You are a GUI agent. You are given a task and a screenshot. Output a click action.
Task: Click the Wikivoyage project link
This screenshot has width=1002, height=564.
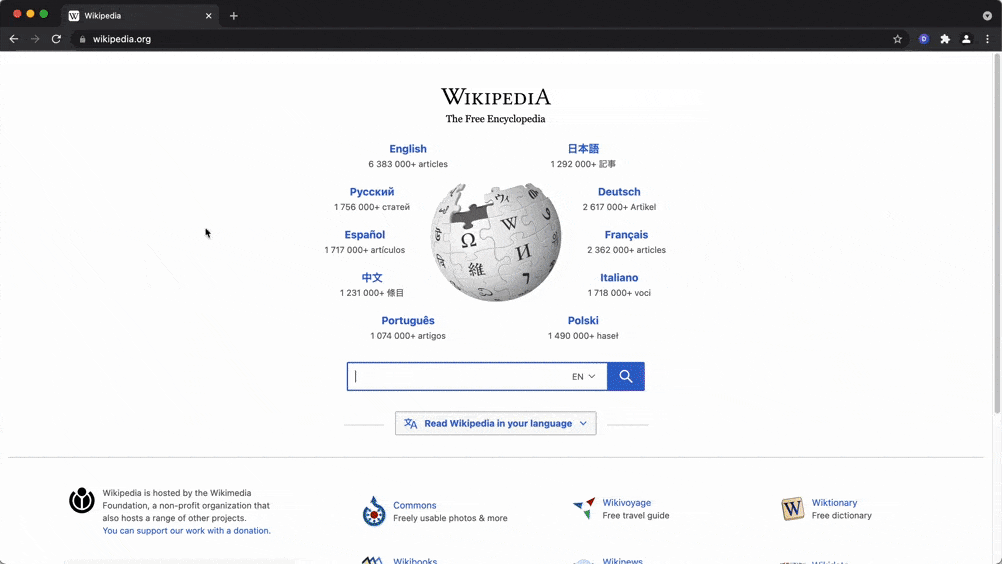pos(626,503)
